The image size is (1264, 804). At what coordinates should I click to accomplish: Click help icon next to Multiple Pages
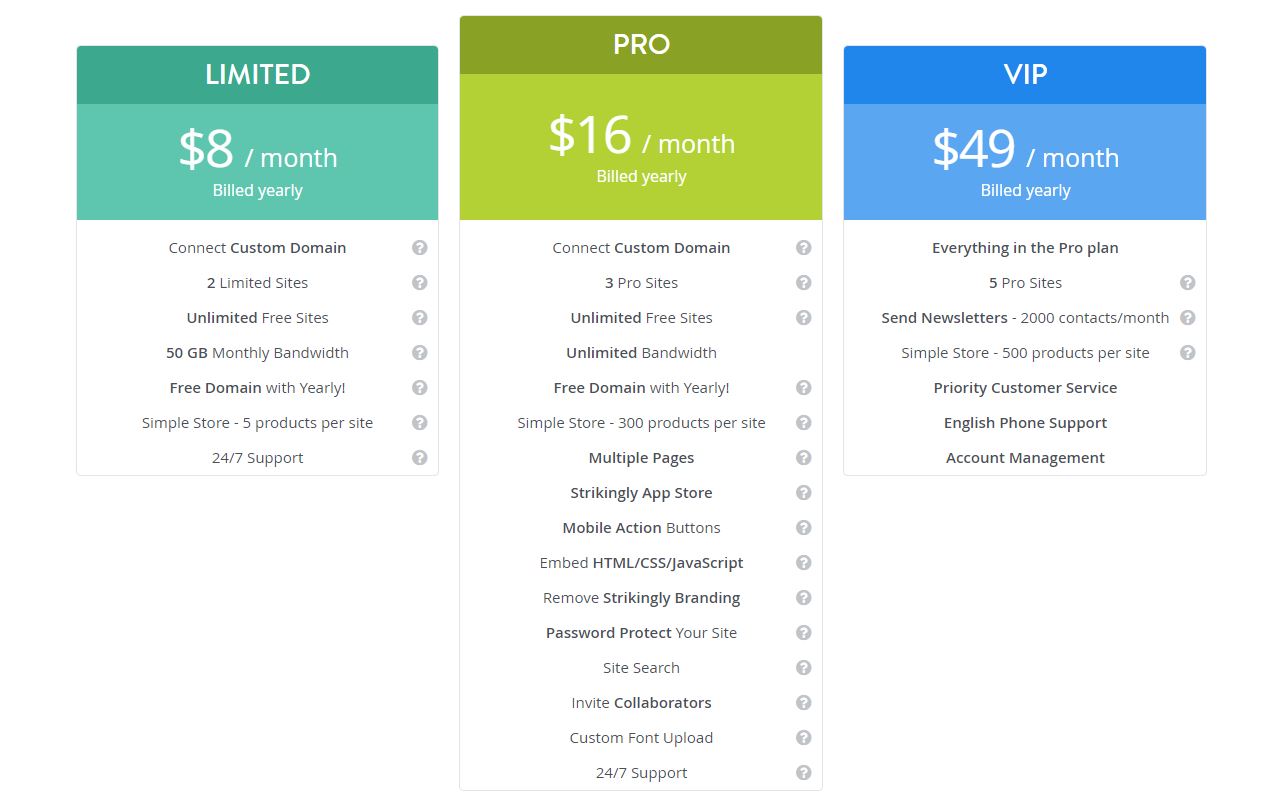click(804, 458)
